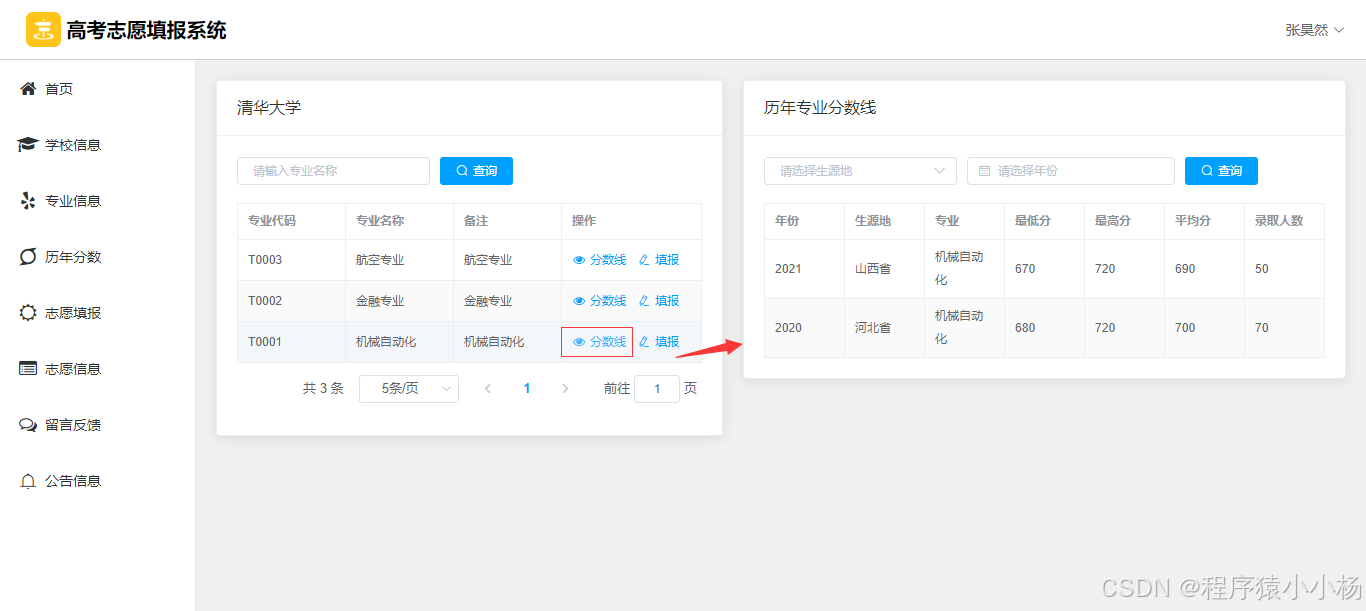Expand the 请选择生源地 dropdown

(x=860, y=171)
